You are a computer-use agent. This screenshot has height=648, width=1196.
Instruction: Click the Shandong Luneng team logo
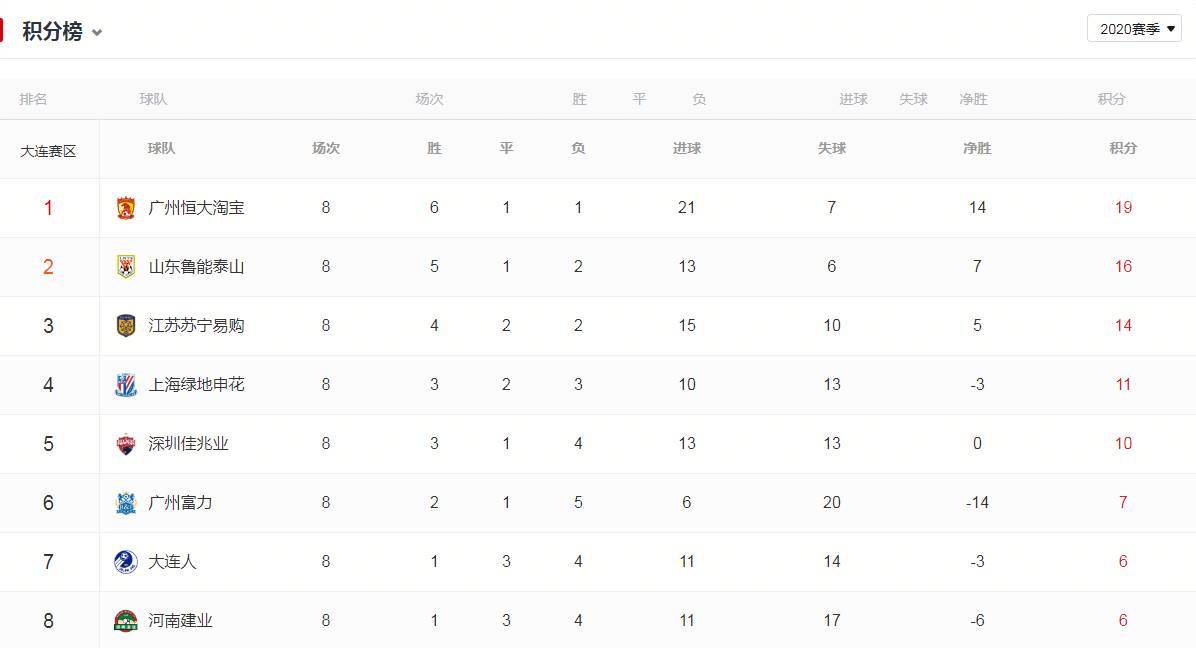pos(125,267)
